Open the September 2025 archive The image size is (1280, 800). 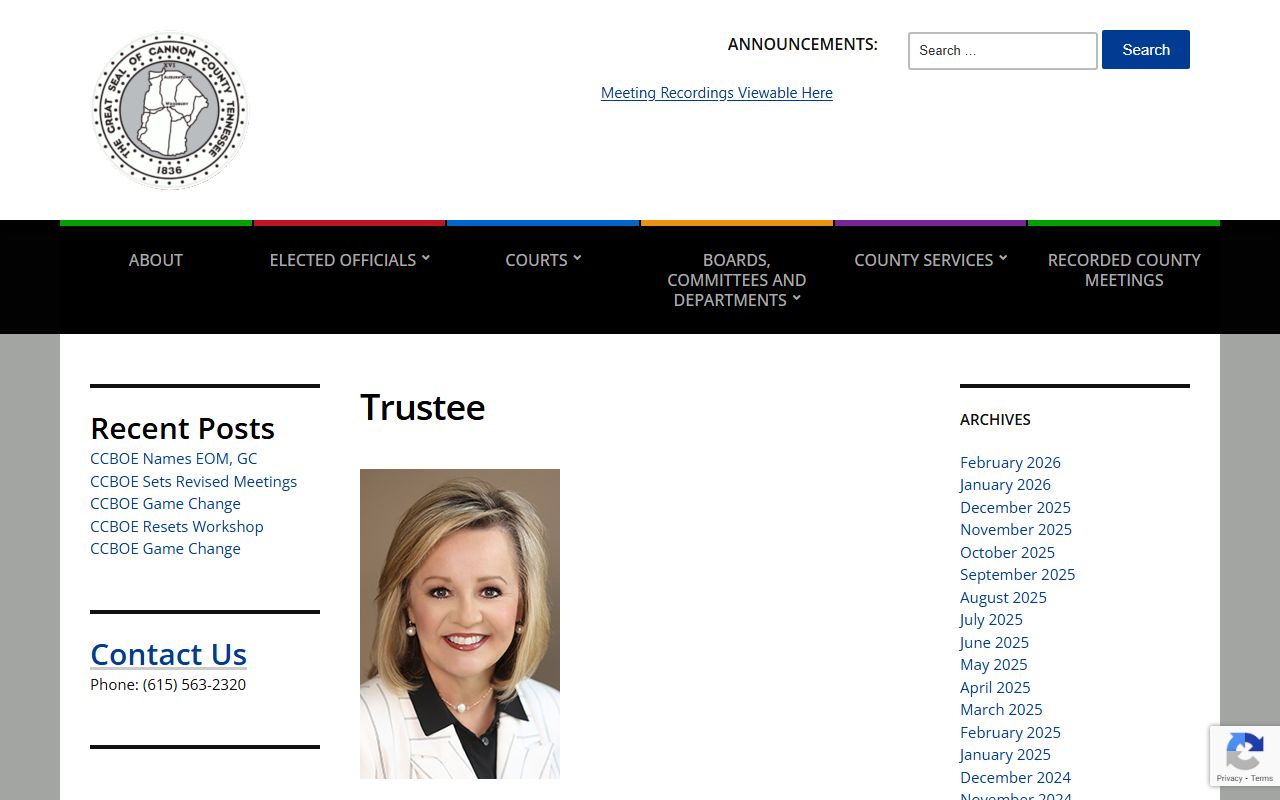1018,575
